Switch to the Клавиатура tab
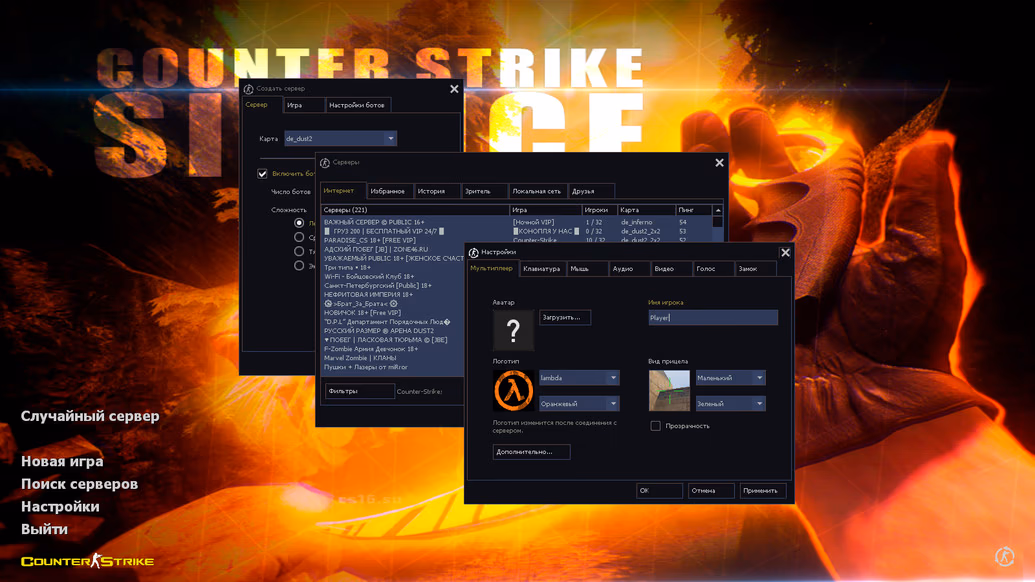Image resolution: width=1035 pixels, height=582 pixels. coord(542,269)
